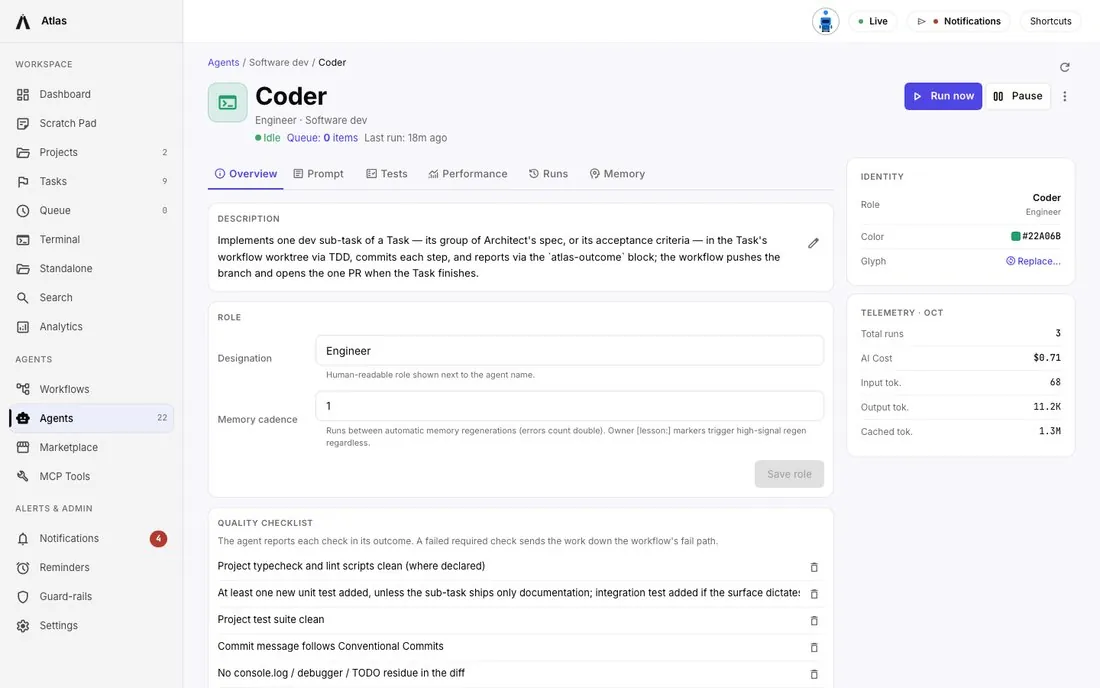Open Marketplace in the sidebar
Viewport: 1100px width, 688px height.
[x=91, y=447]
